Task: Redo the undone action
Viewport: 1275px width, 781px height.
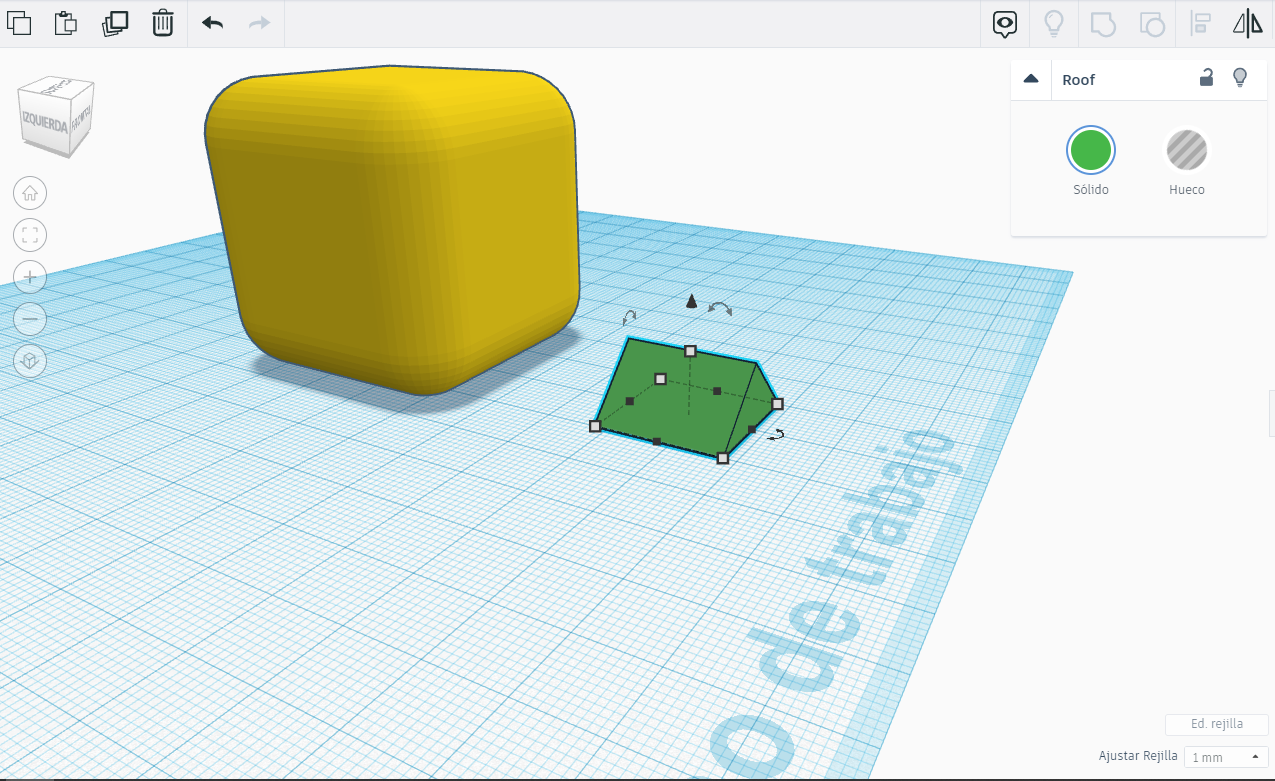Action: pyautogui.click(x=260, y=22)
